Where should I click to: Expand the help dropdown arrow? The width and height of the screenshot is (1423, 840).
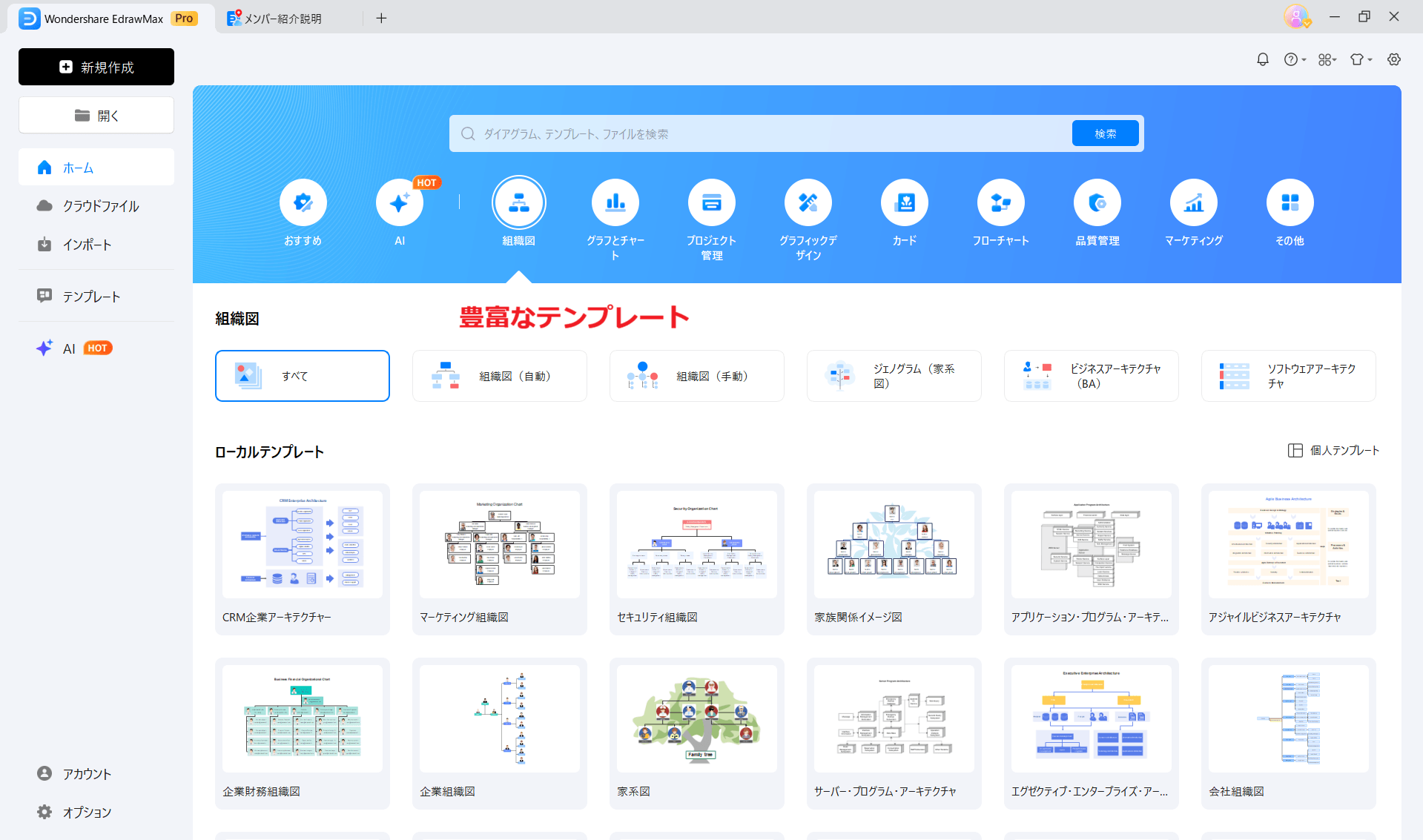pyautogui.click(x=1304, y=59)
